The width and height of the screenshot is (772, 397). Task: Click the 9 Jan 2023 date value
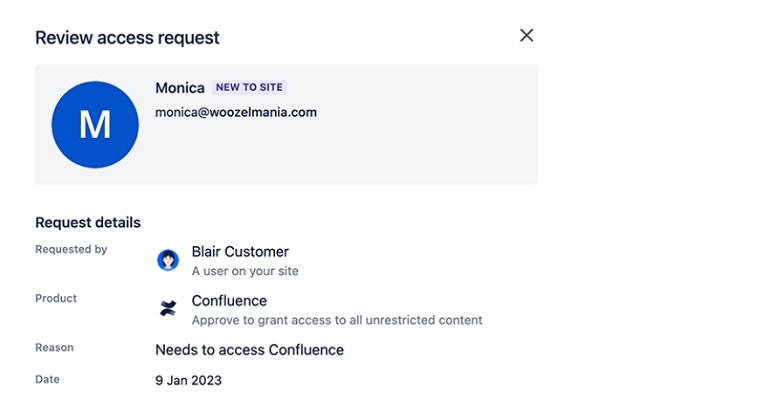point(189,380)
